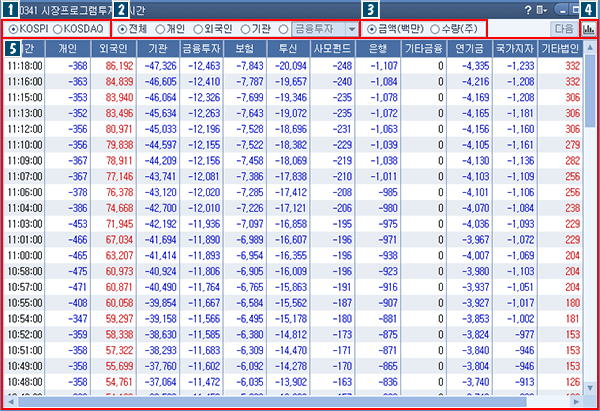Image resolution: width=600 pixels, height=411 pixels.
Task: Minimize the 0341 window
Action: pyautogui.click(x=562, y=10)
